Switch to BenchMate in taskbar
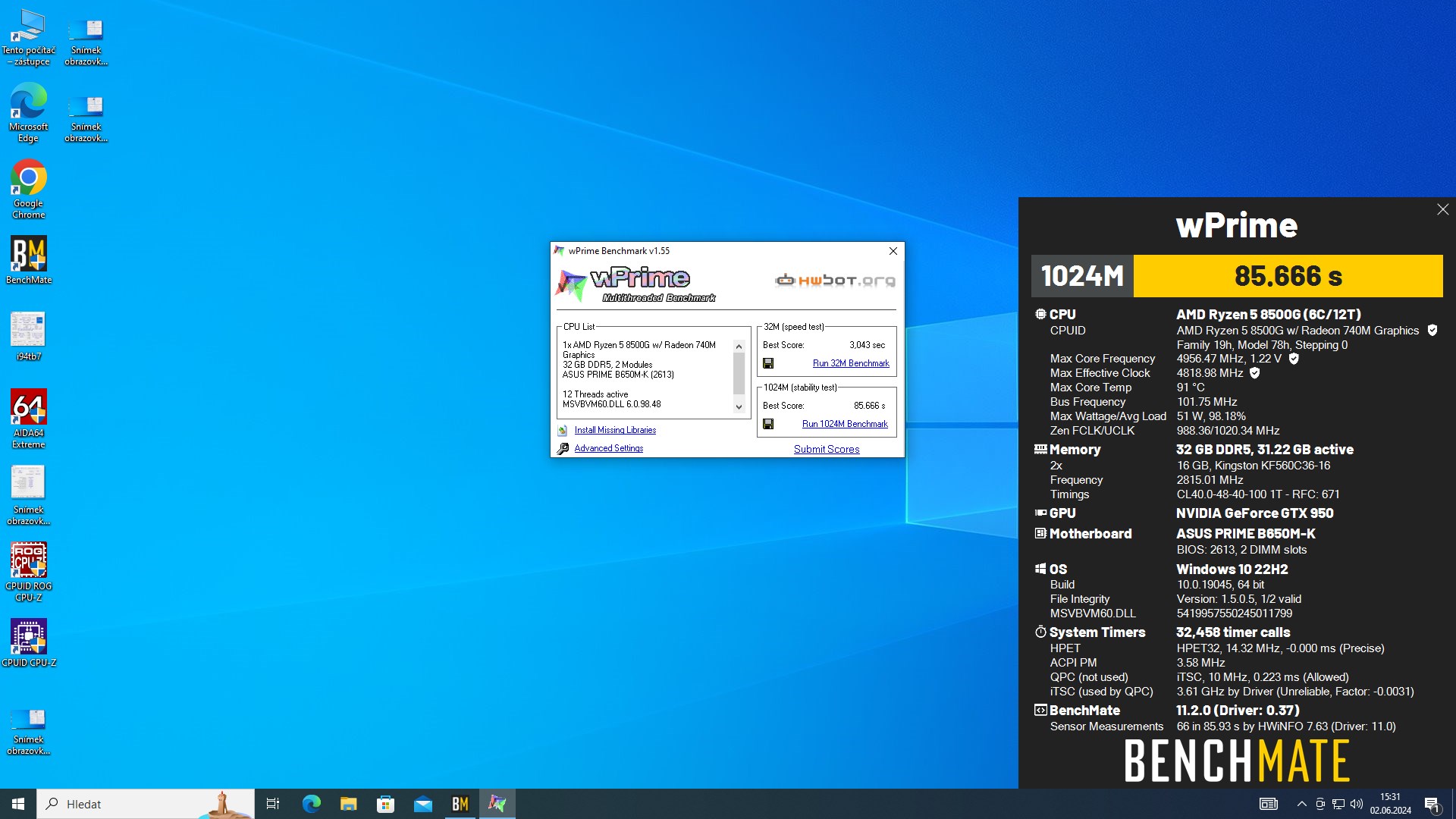The image size is (1456, 819). pos(460,804)
